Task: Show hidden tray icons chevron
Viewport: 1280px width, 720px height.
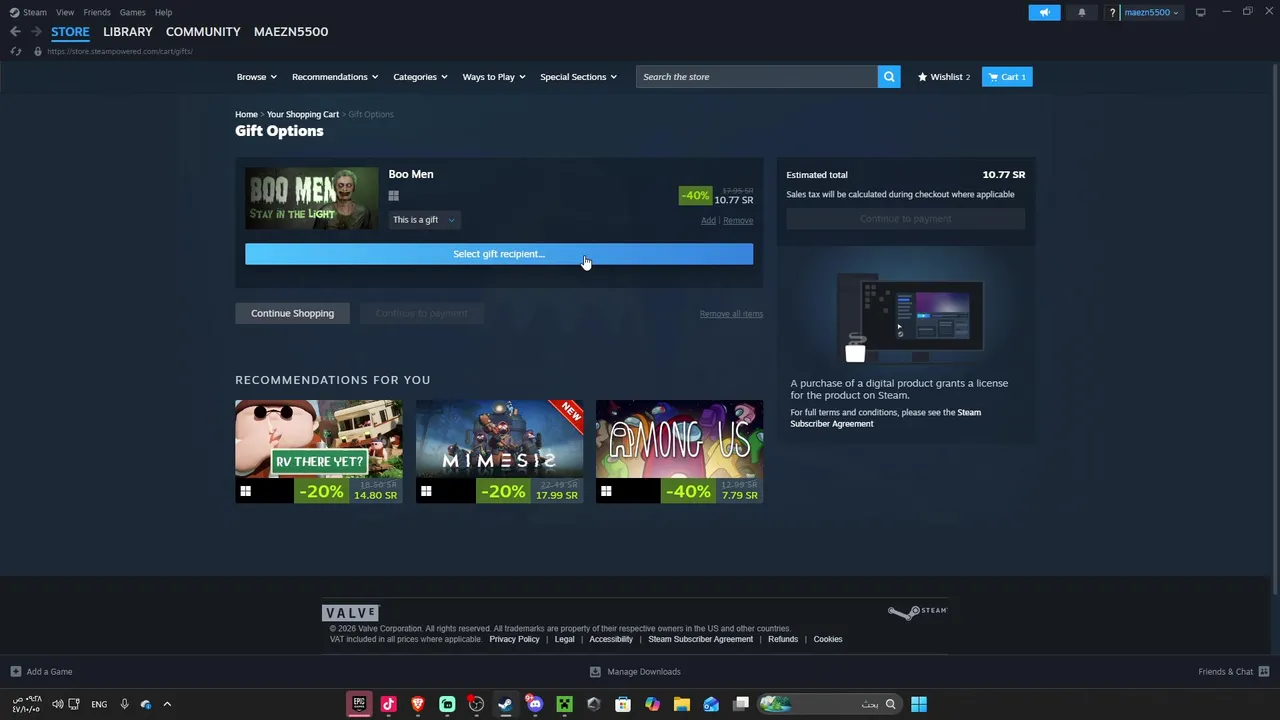Action: [167, 704]
